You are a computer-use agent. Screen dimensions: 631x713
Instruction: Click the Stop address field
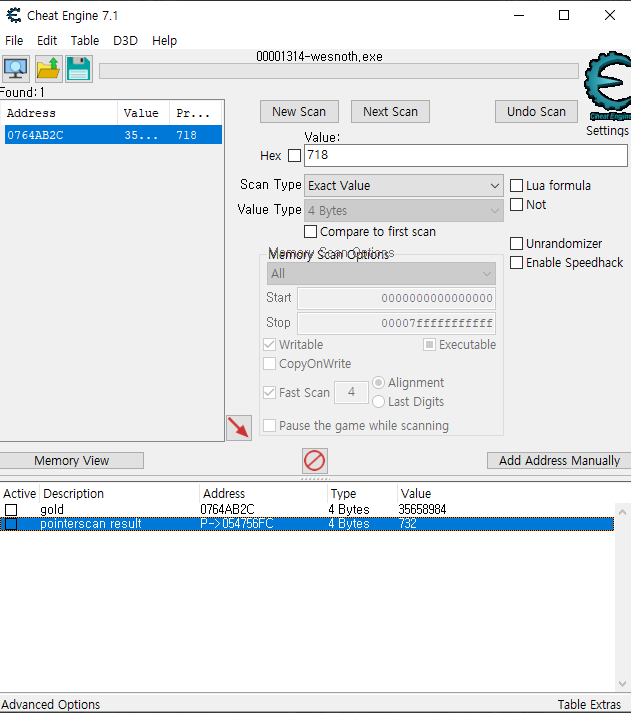396,323
